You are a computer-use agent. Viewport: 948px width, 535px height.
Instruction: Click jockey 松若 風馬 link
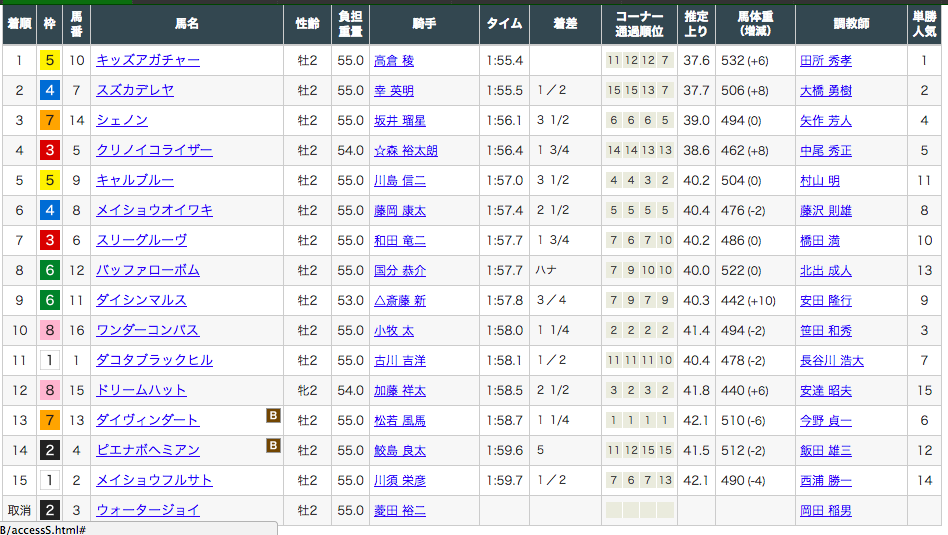pyautogui.click(x=400, y=420)
